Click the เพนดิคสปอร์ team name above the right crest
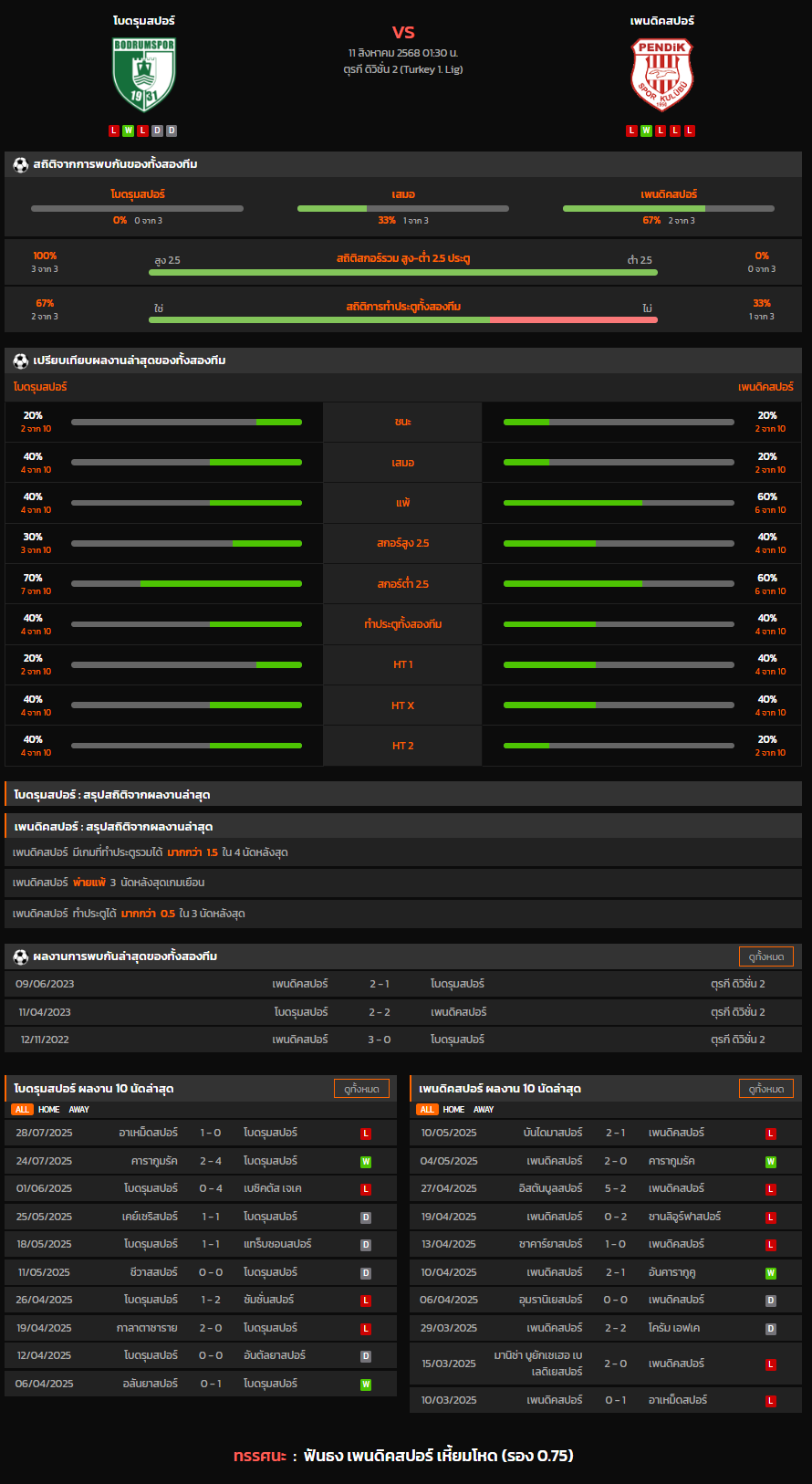The image size is (812, 1484). [662, 20]
